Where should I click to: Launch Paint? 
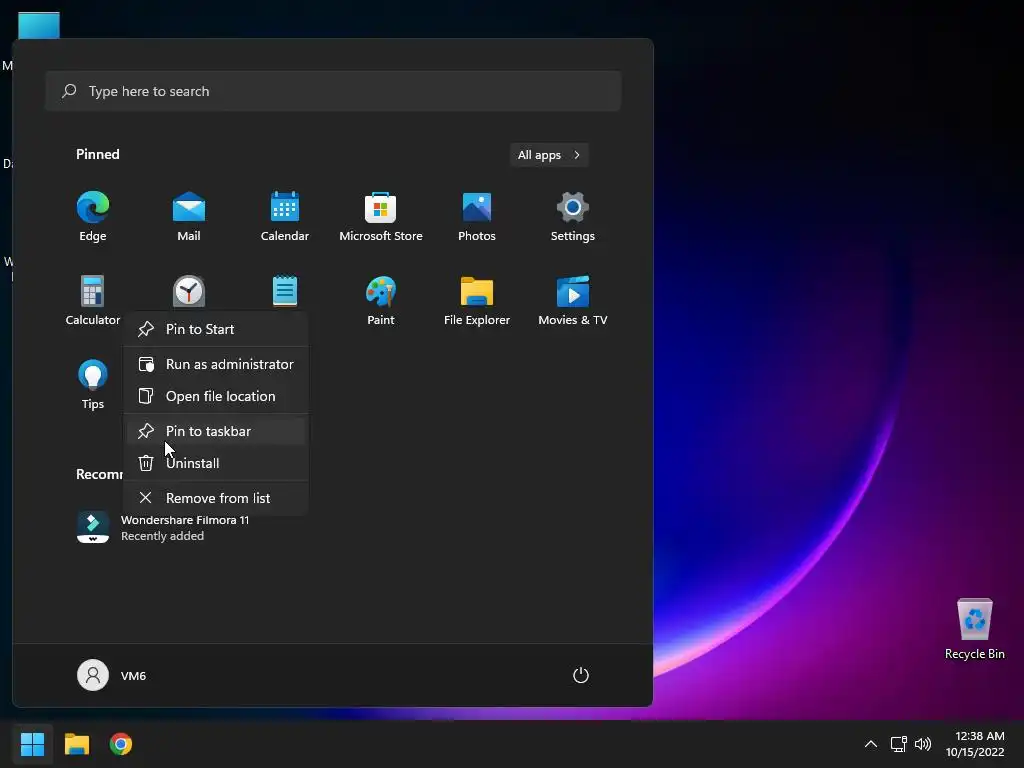(381, 300)
